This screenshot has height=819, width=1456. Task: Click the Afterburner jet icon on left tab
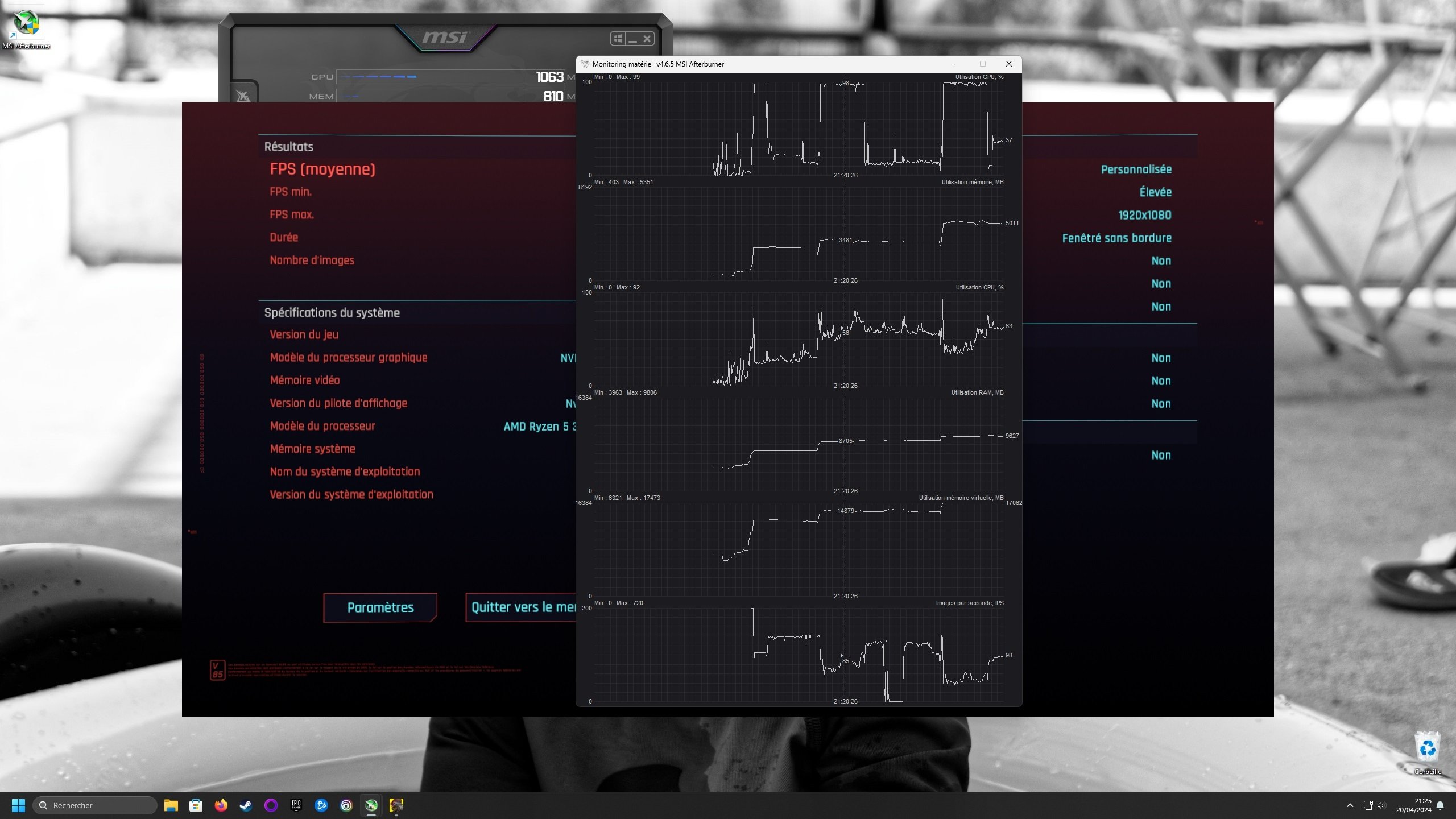[243, 96]
